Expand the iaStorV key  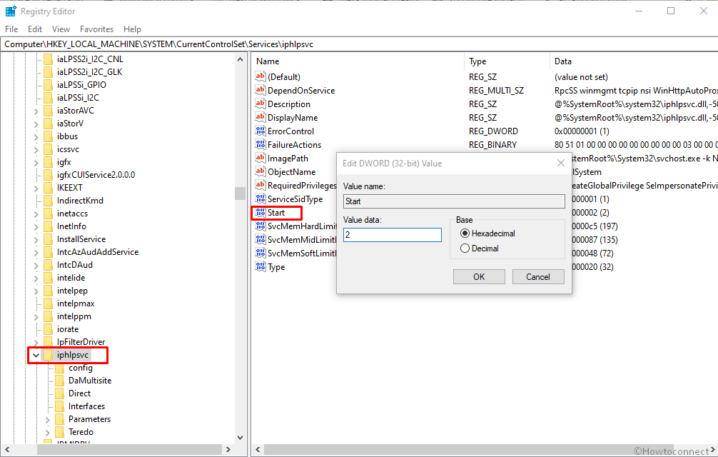click(36, 124)
